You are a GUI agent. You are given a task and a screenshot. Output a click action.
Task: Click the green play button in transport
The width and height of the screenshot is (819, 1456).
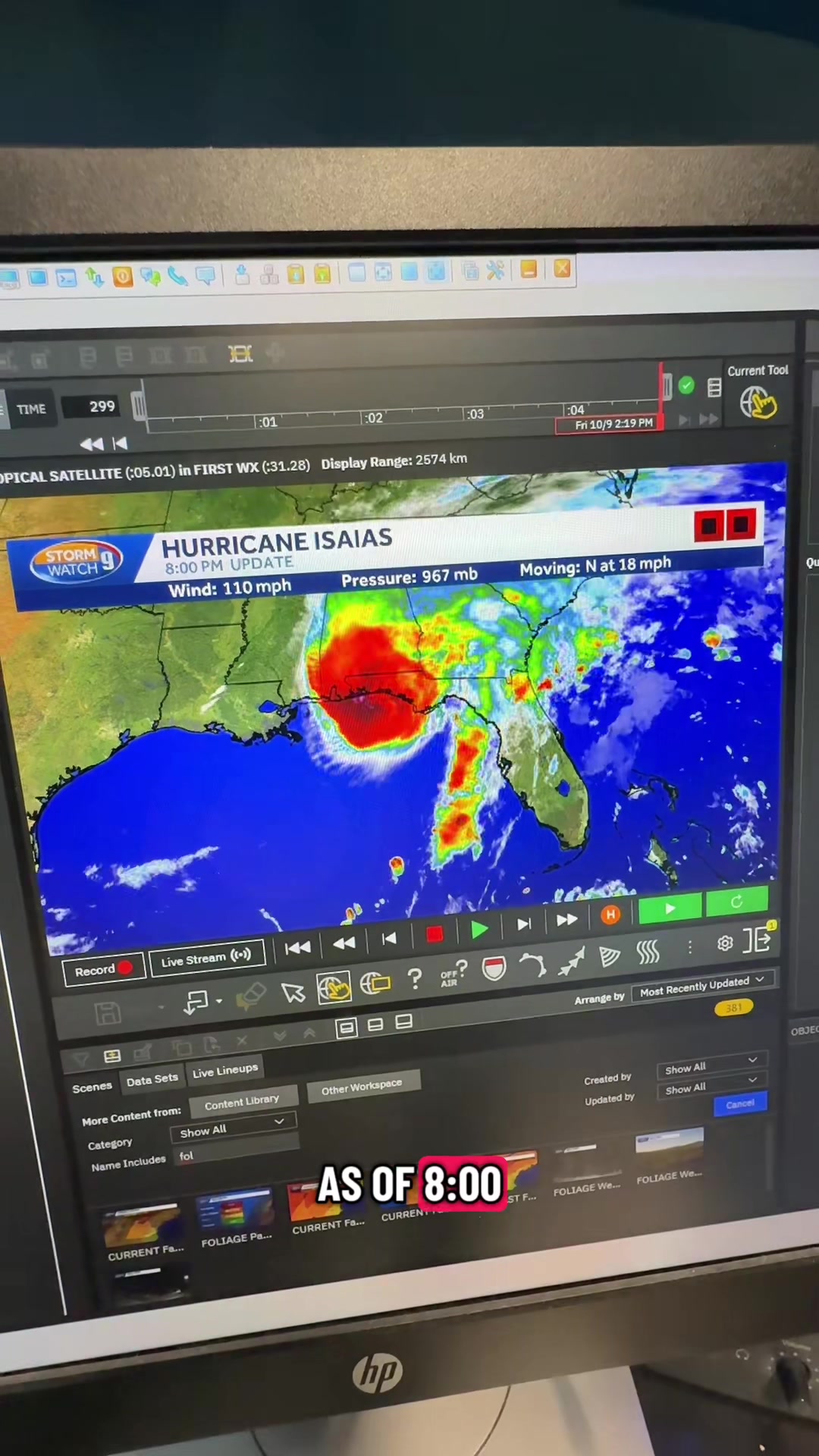coord(479,930)
